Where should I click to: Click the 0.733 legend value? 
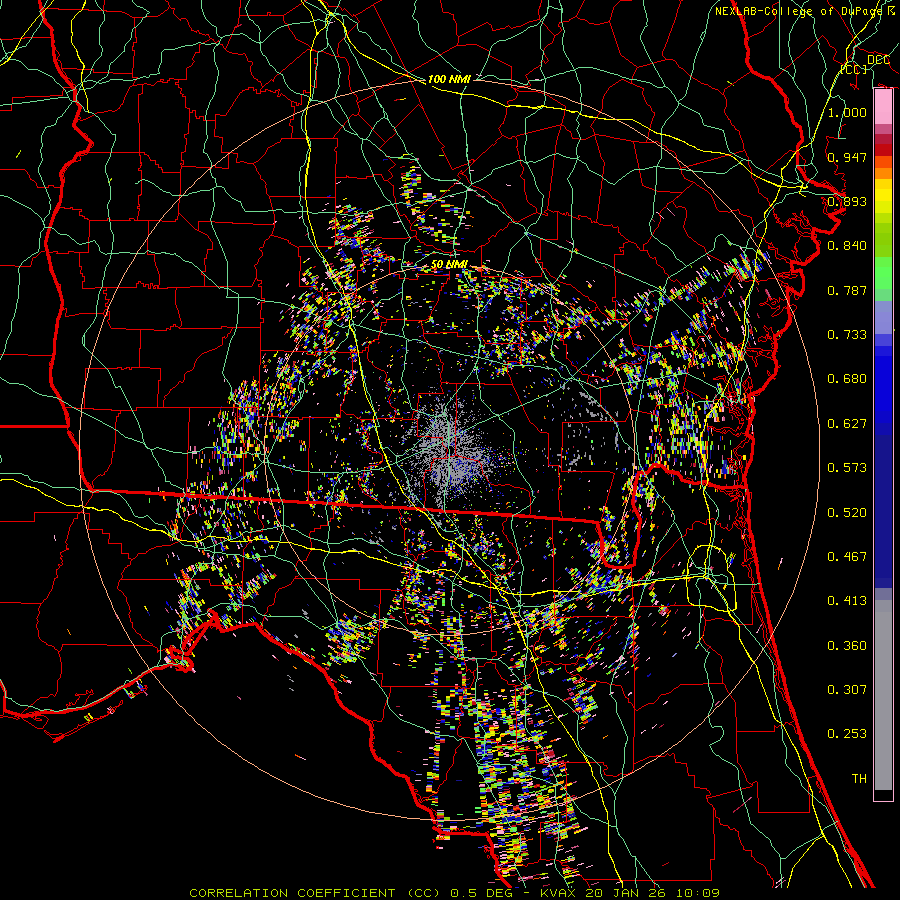click(x=847, y=335)
